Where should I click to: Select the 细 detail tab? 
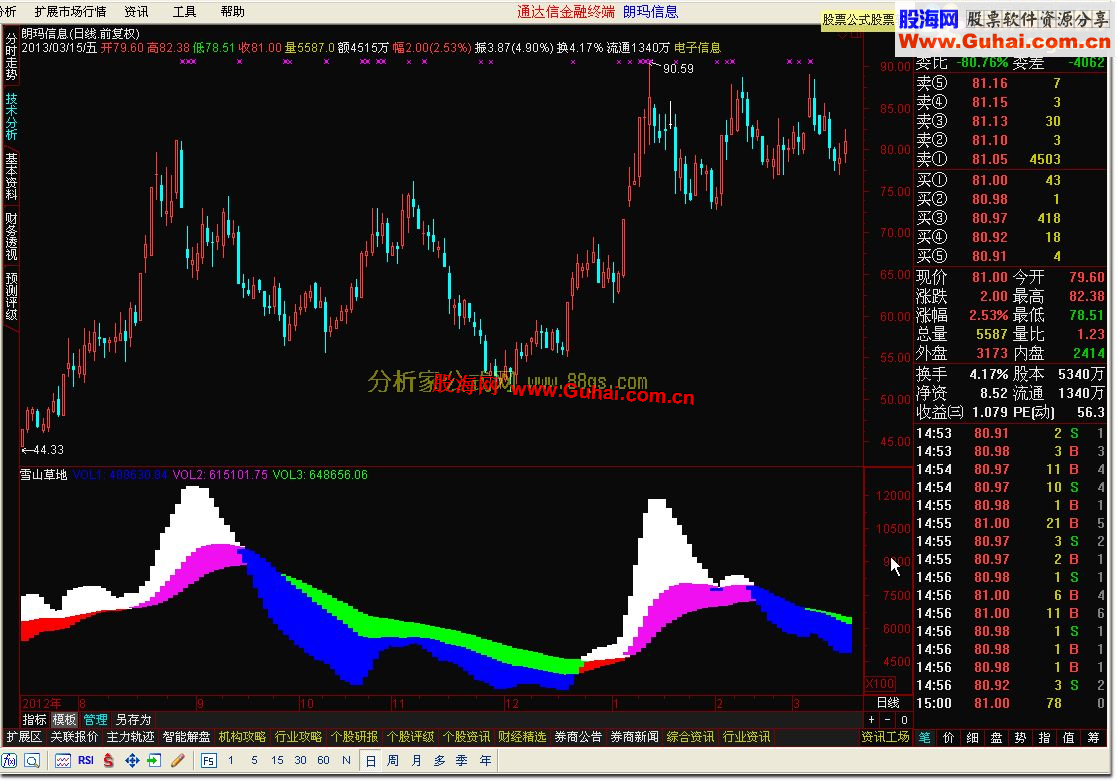click(x=973, y=738)
